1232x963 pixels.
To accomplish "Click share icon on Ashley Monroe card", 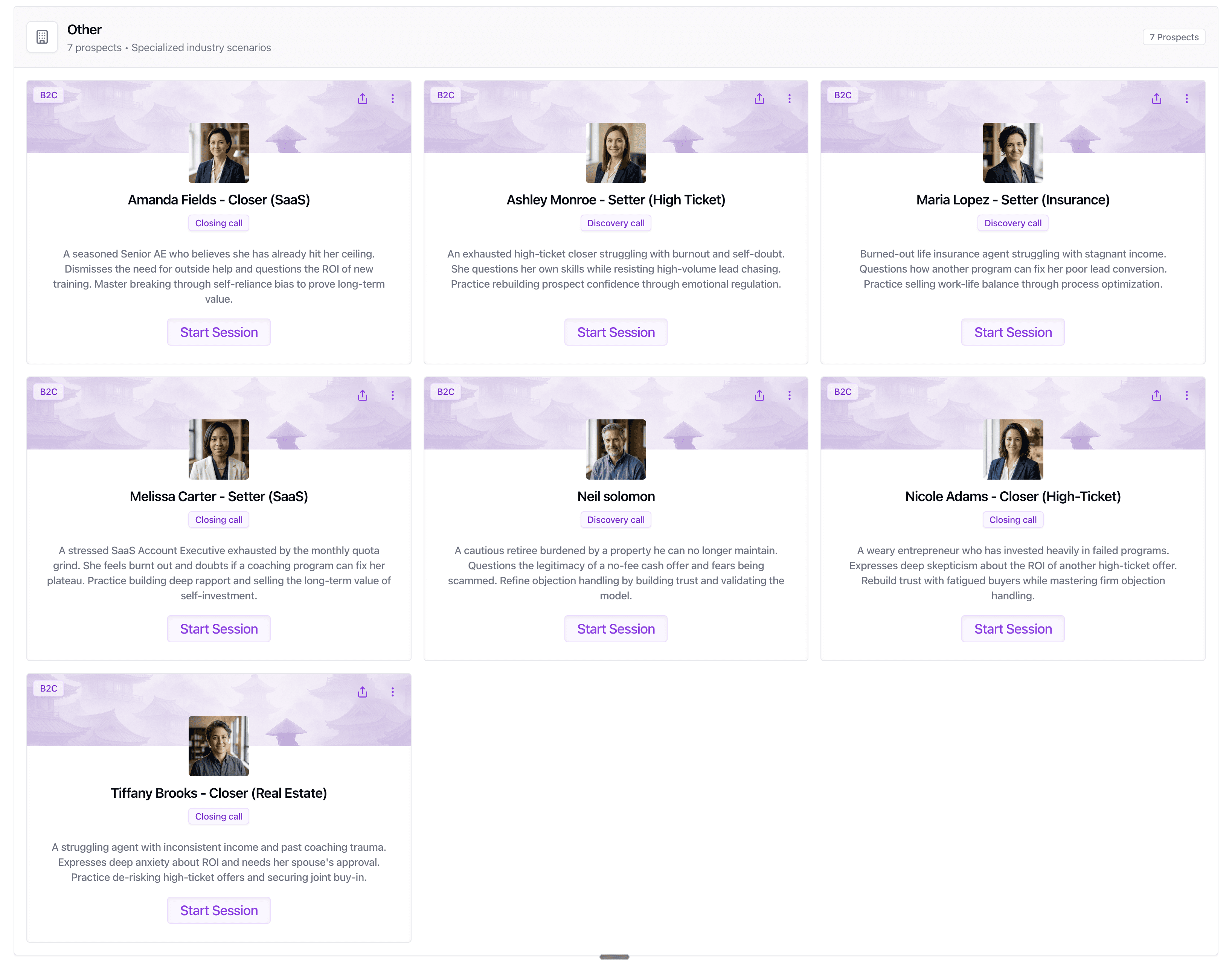I will click(759, 99).
